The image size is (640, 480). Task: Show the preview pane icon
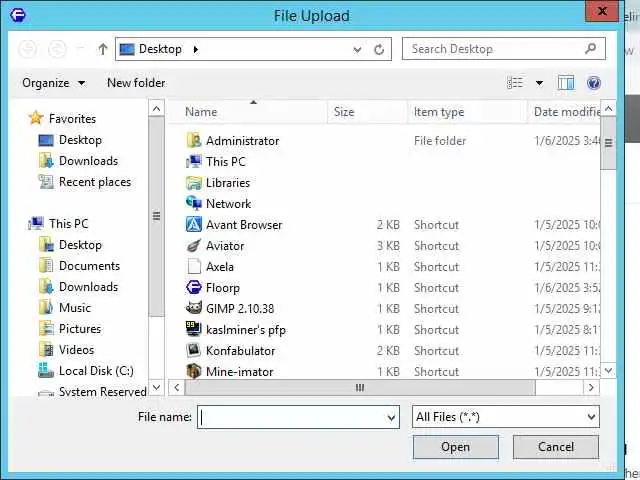click(566, 83)
